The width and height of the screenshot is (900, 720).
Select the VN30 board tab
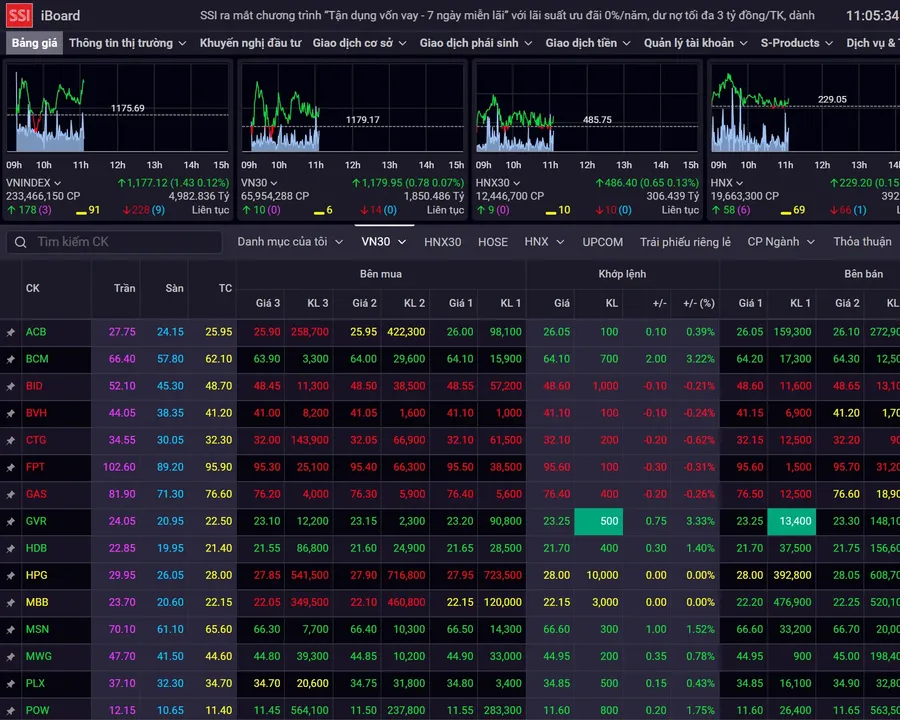pos(383,242)
